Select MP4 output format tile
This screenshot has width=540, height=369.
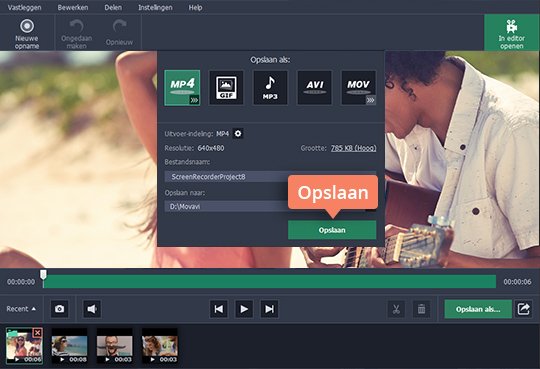[182, 88]
